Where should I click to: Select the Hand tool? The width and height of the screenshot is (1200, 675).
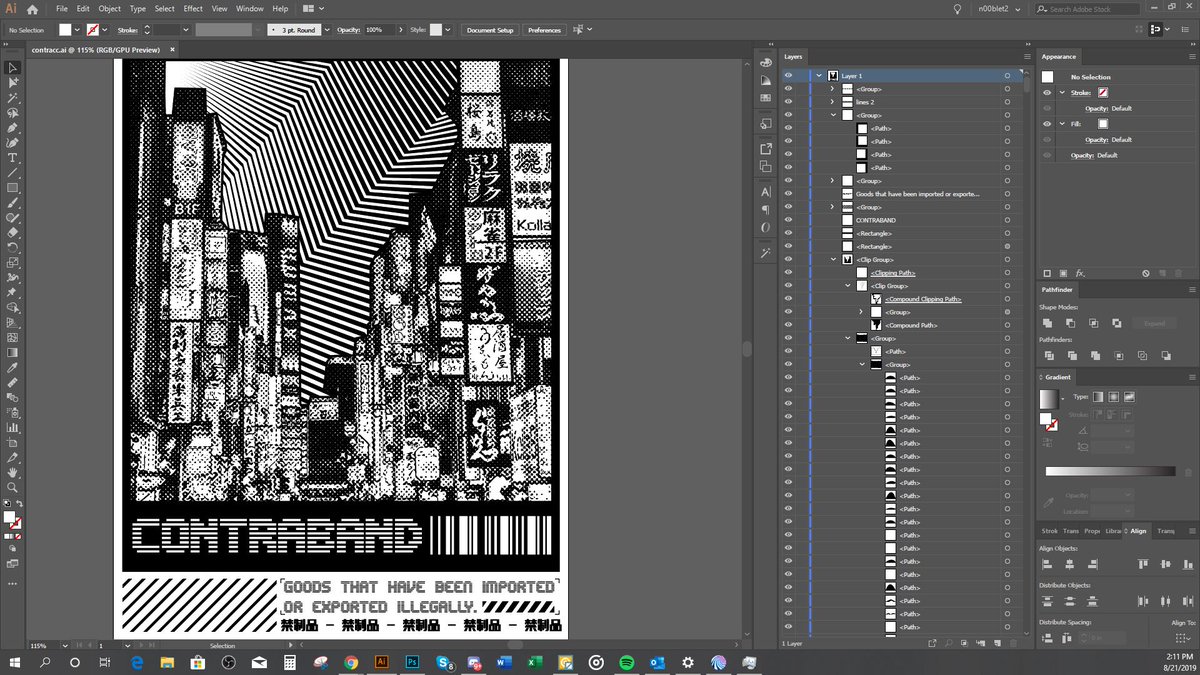click(13, 472)
